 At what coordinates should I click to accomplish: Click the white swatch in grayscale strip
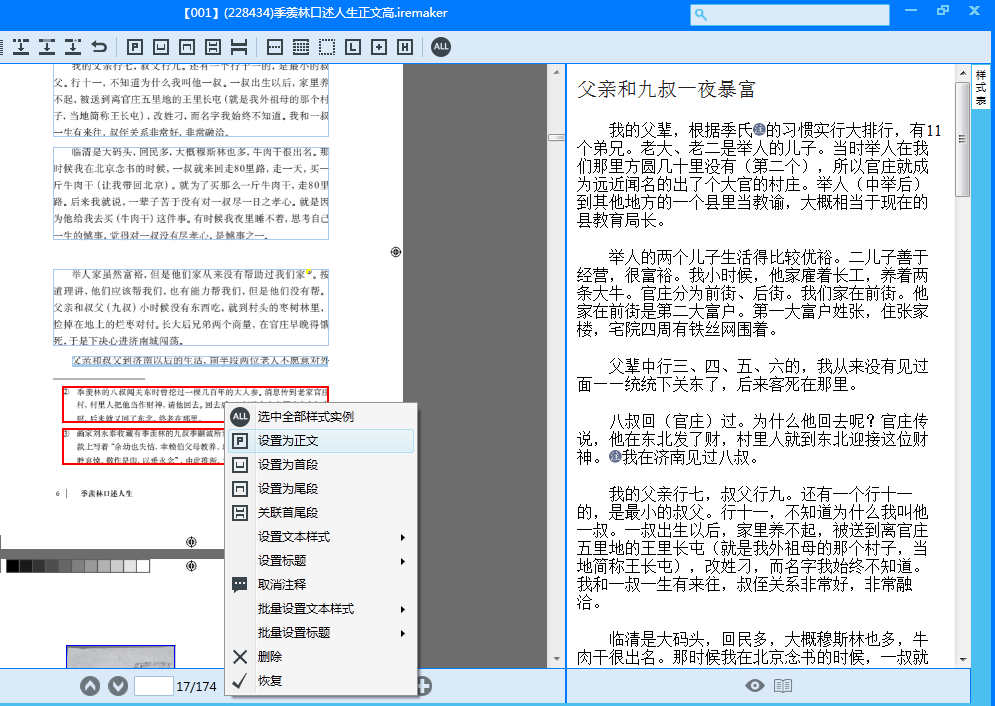143,566
